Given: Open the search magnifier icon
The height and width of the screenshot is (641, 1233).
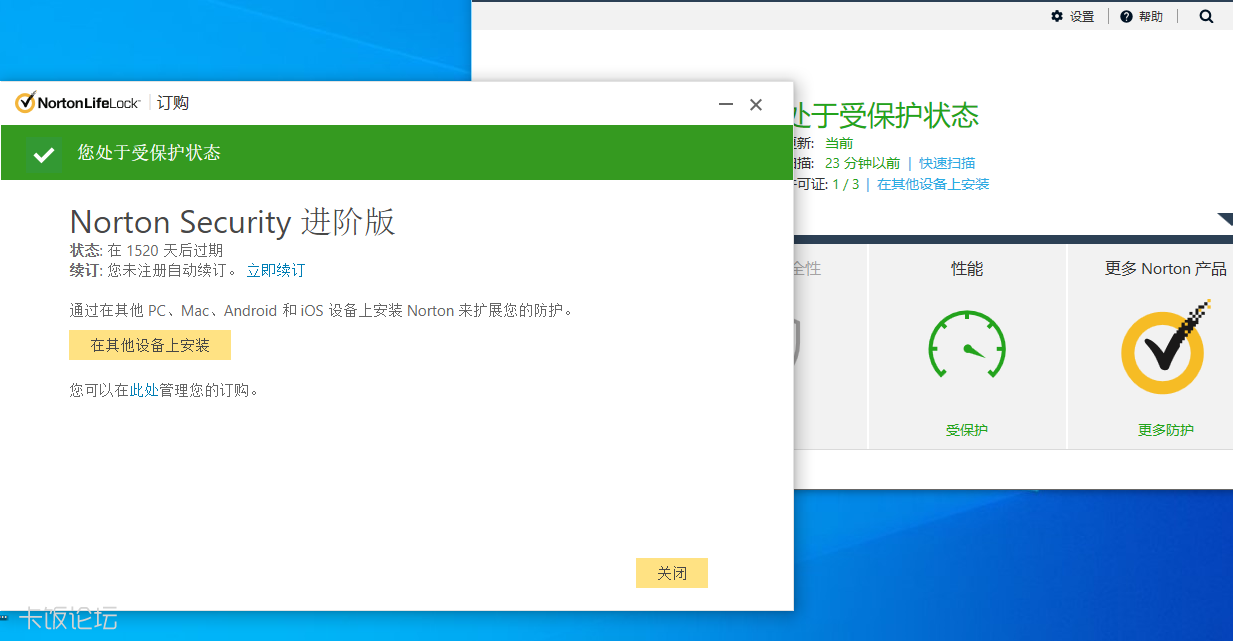Looking at the screenshot, I should (x=1206, y=16).
